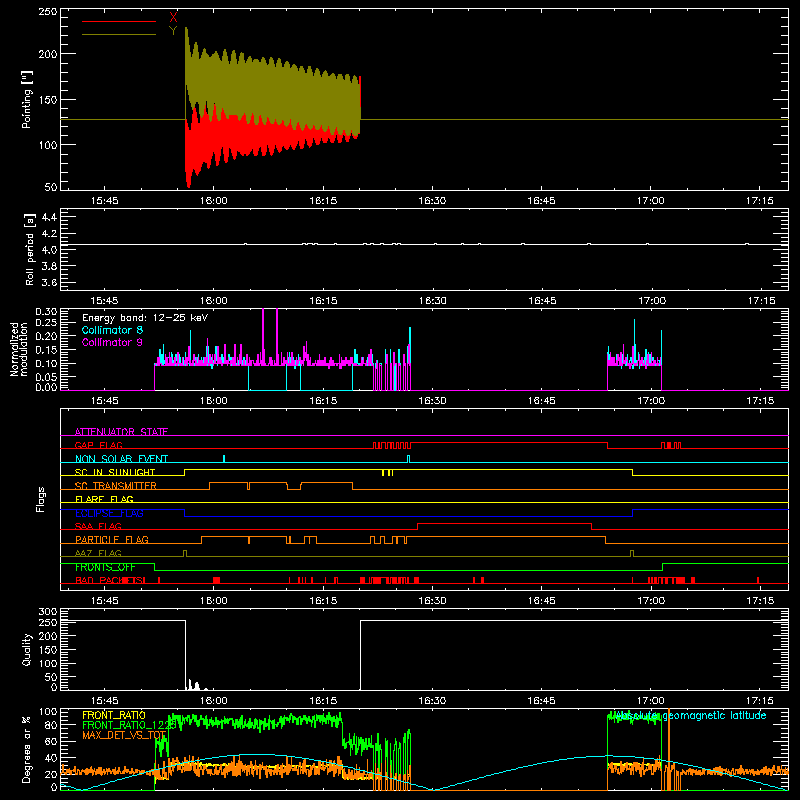This screenshot has height=800, width=800.
Task: Click the SC_TRANSMITTER flag label
Action: (x=116, y=485)
